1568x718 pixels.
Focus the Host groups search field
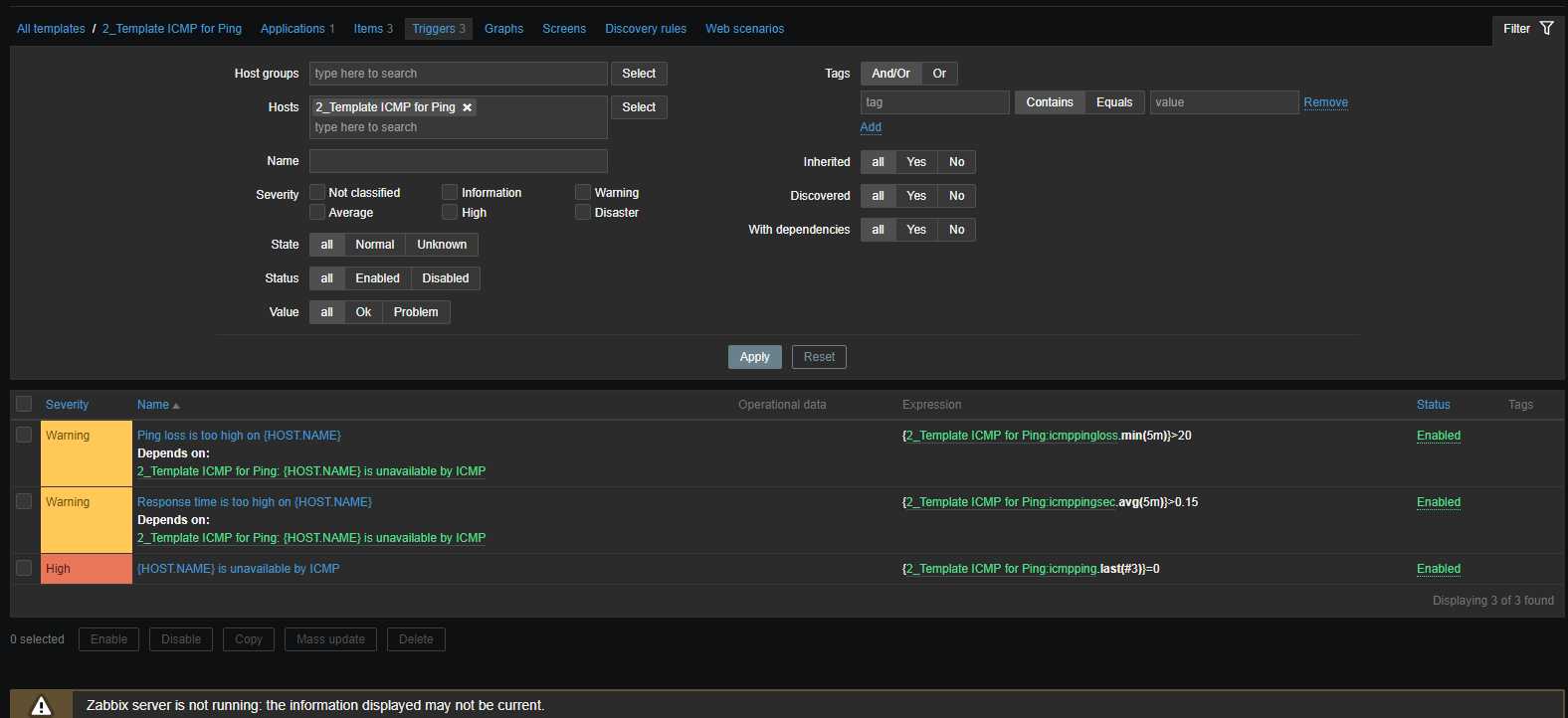click(x=459, y=74)
